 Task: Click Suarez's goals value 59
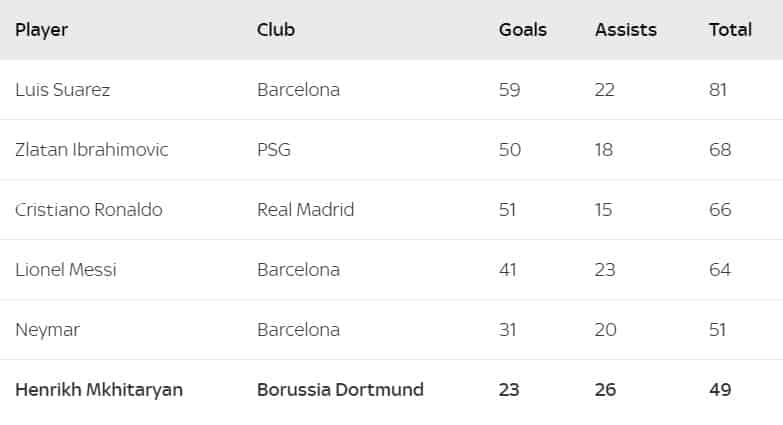pos(510,90)
